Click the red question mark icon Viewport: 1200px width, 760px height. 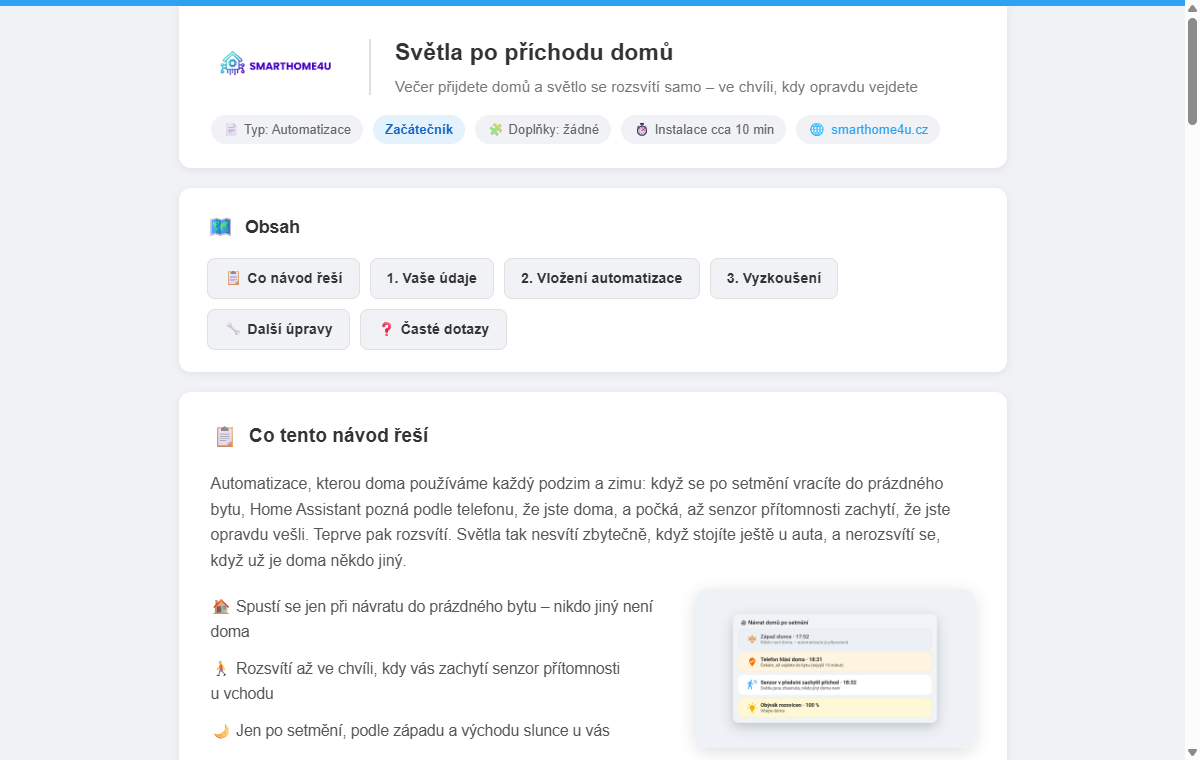(386, 329)
